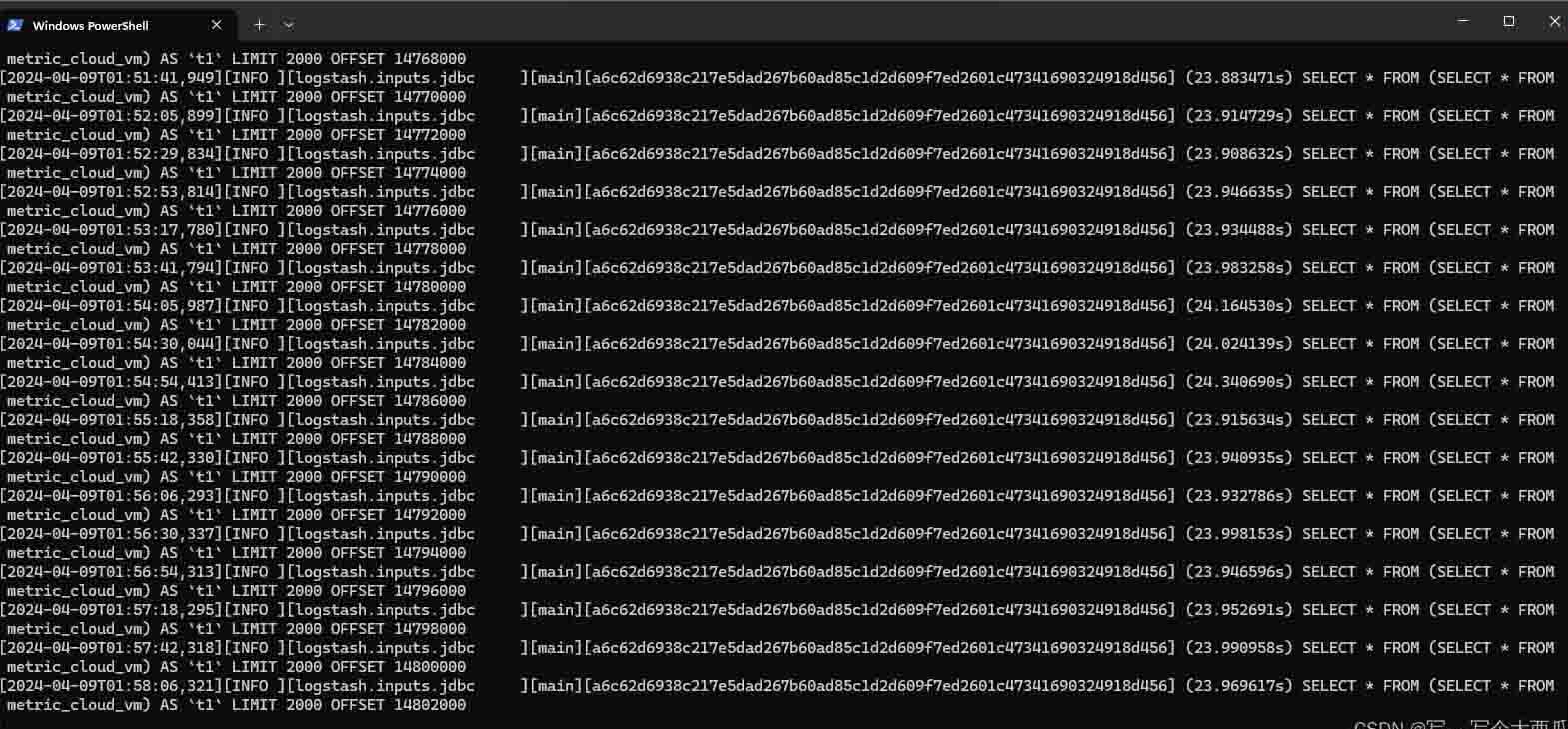This screenshot has width=1568, height=729.
Task: Click the line with OFFSET 14800000
Action: click(236, 667)
